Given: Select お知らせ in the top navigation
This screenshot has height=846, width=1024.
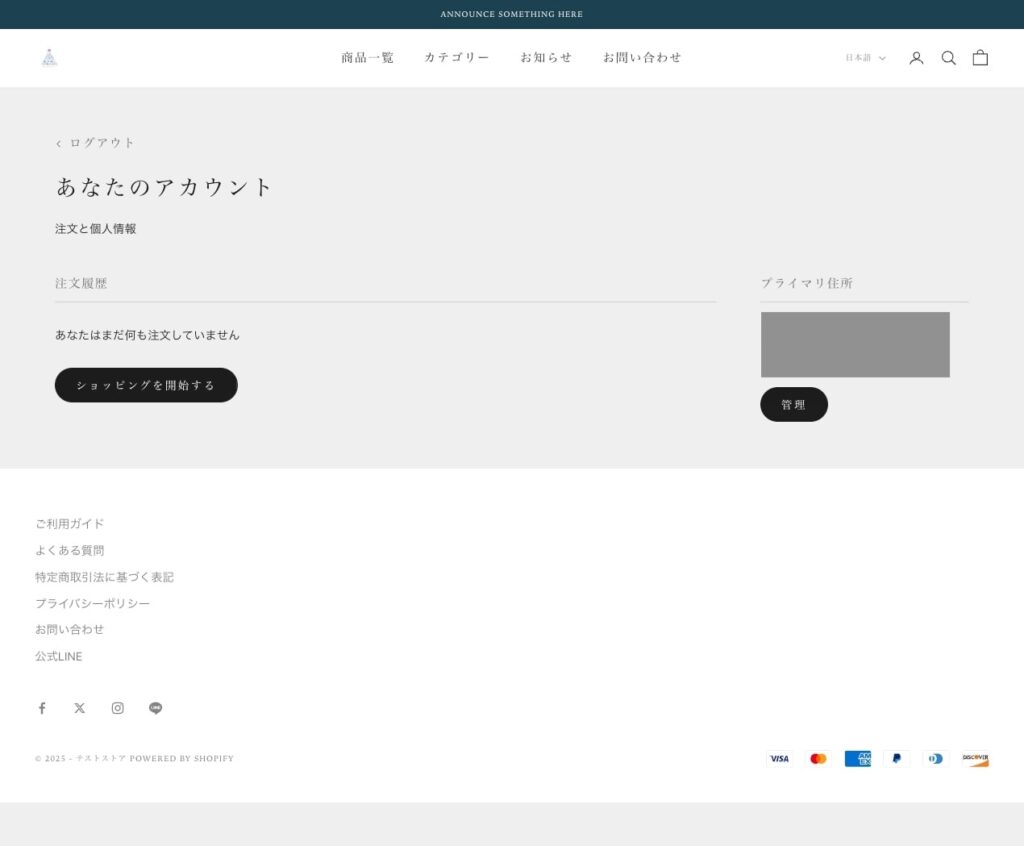Looking at the screenshot, I should (546, 58).
